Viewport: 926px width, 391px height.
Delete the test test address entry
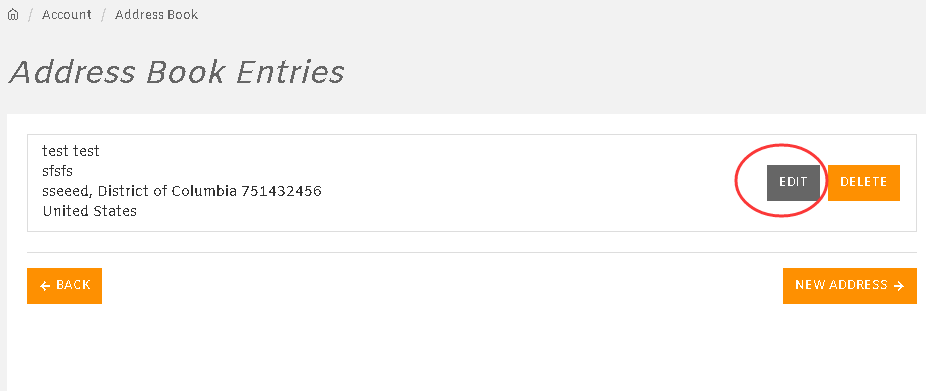click(x=863, y=183)
